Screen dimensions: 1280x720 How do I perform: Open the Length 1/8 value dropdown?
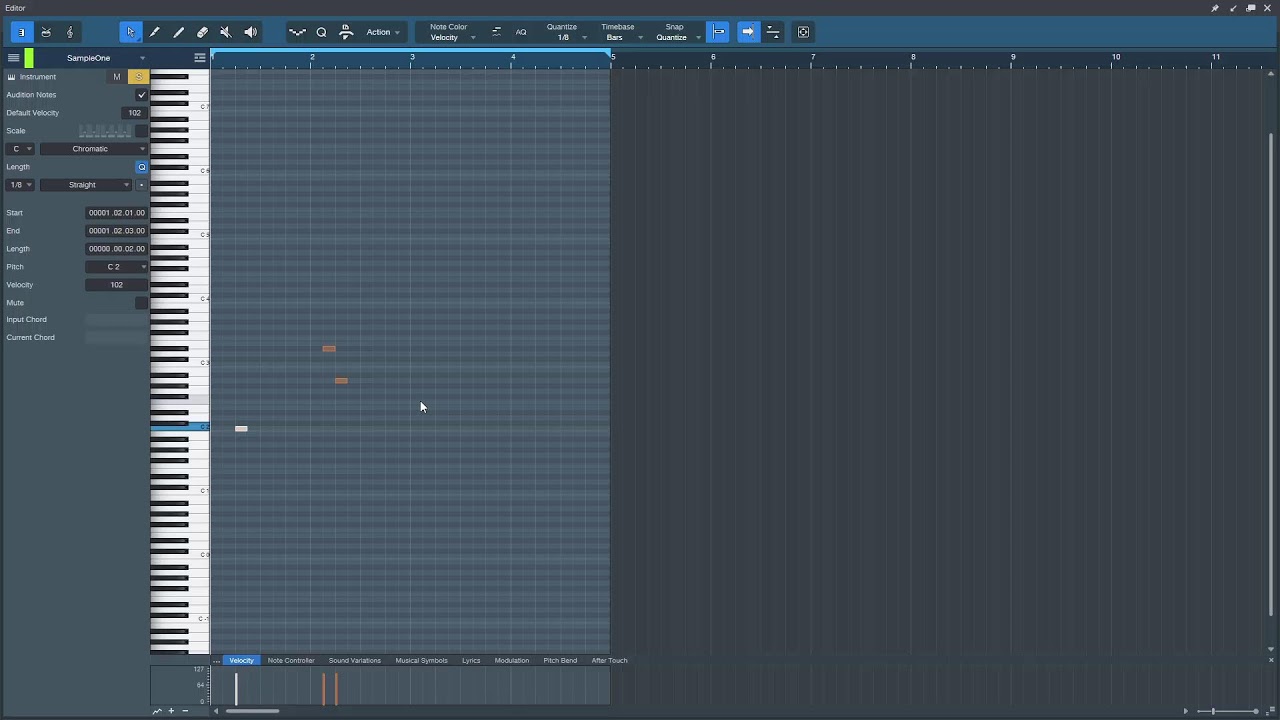(x=21, y=185)
